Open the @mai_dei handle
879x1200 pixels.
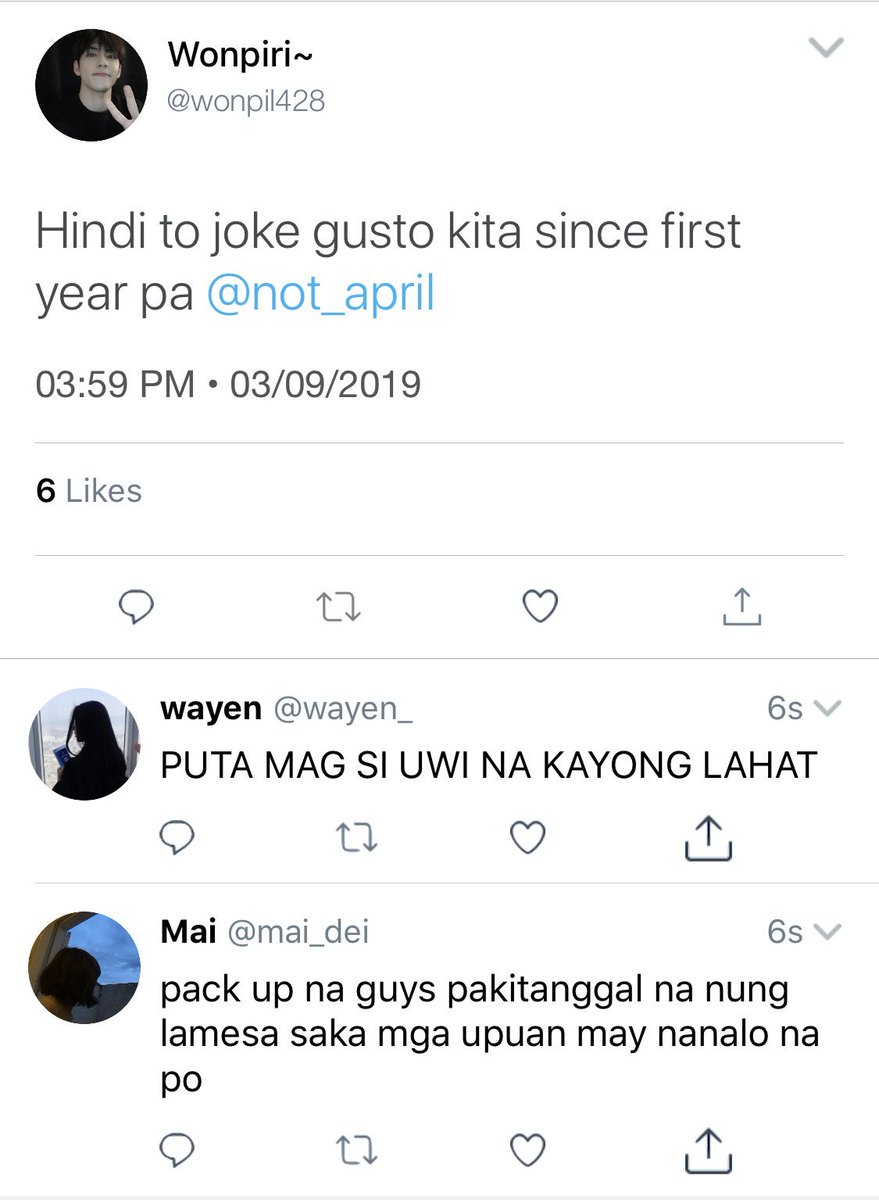[298, 933]
